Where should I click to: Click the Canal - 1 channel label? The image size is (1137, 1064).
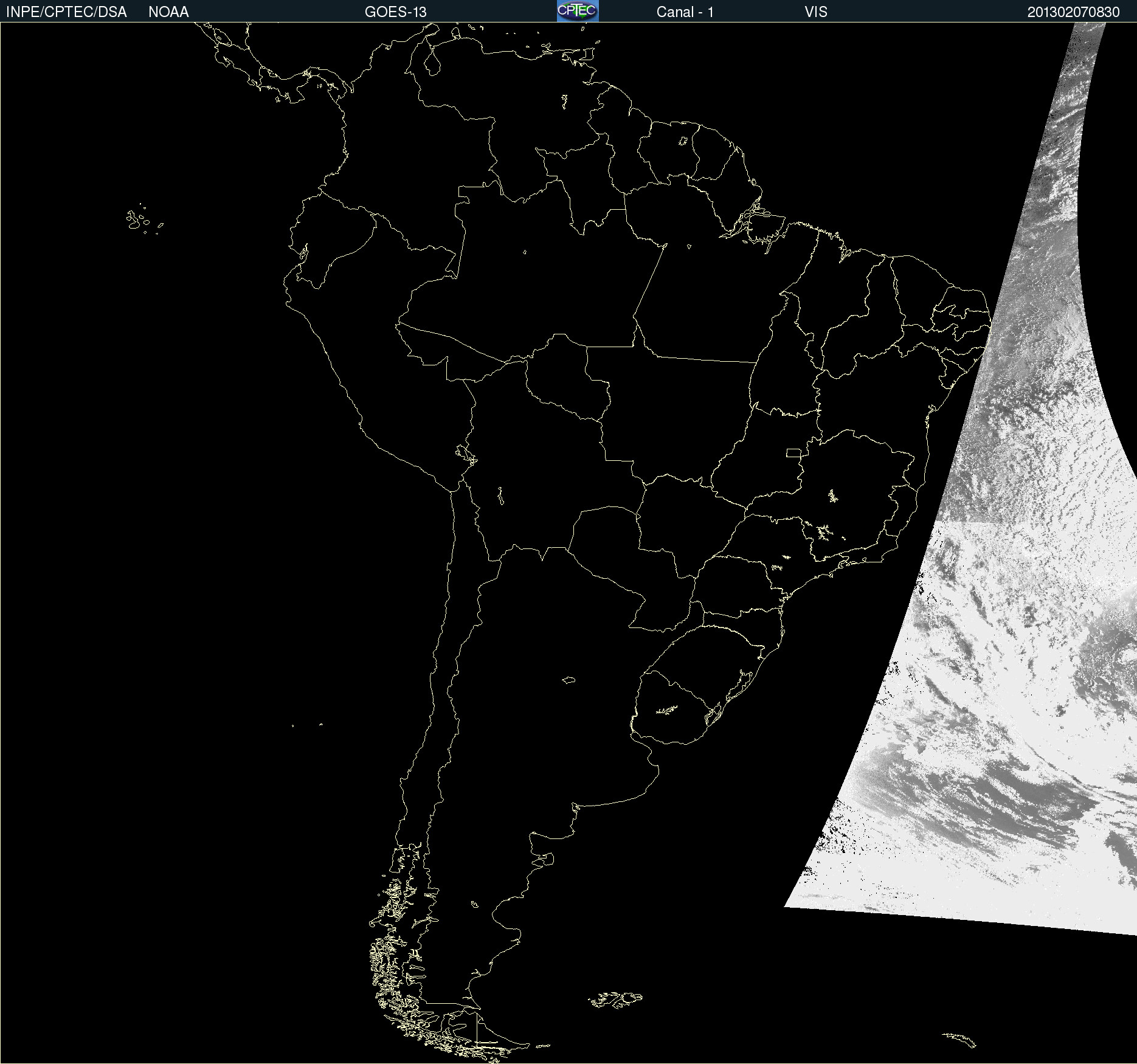pyautogui.click(x=685, y=12)
